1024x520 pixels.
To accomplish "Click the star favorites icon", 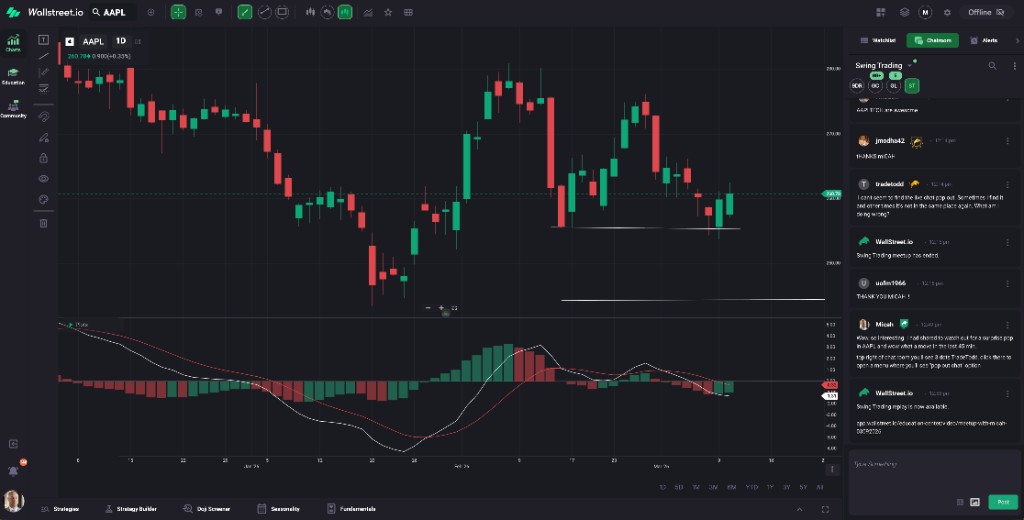I will coord(388,12).
